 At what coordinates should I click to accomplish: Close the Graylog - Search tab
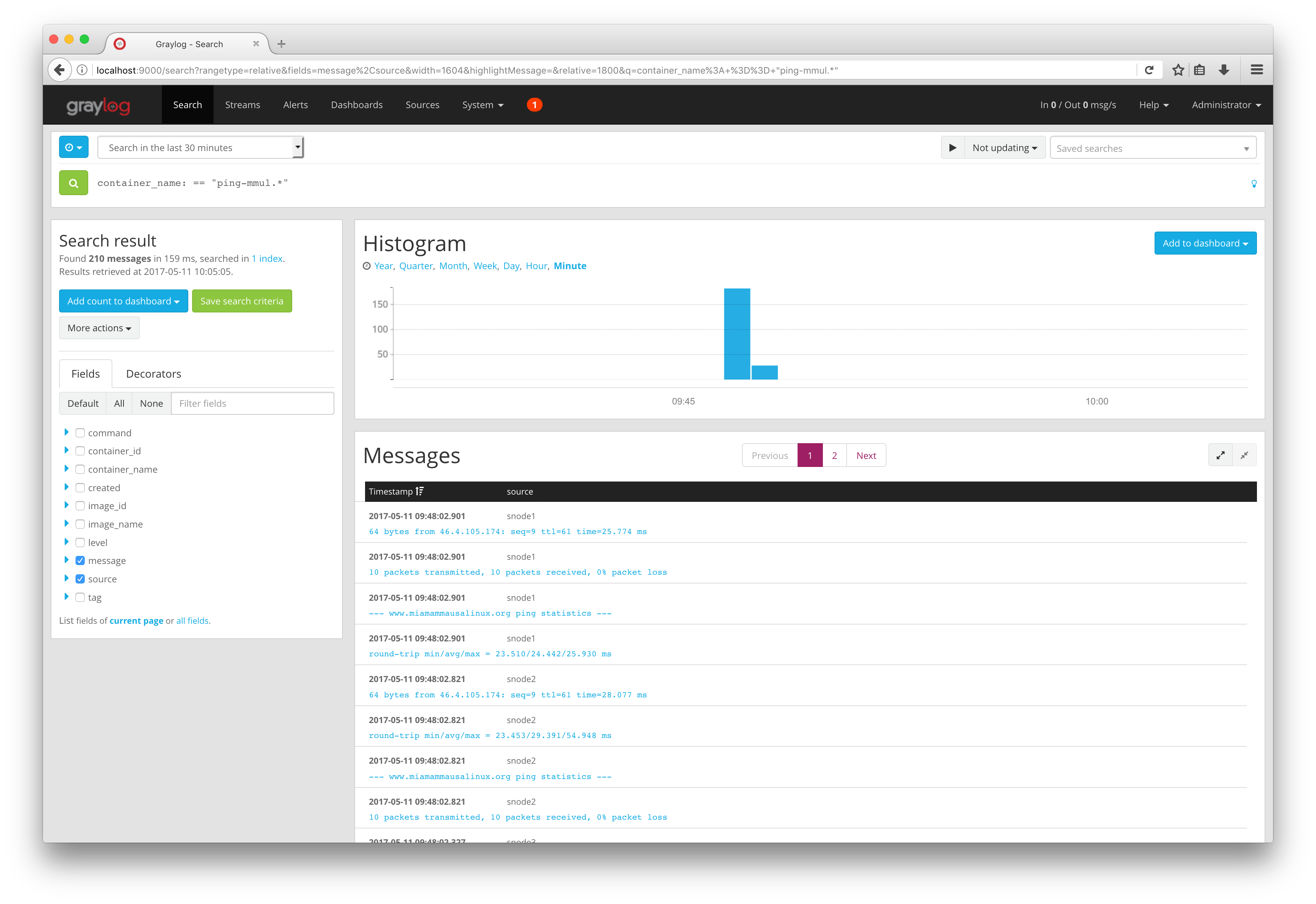pyautogui.click(x=256, y=44)
